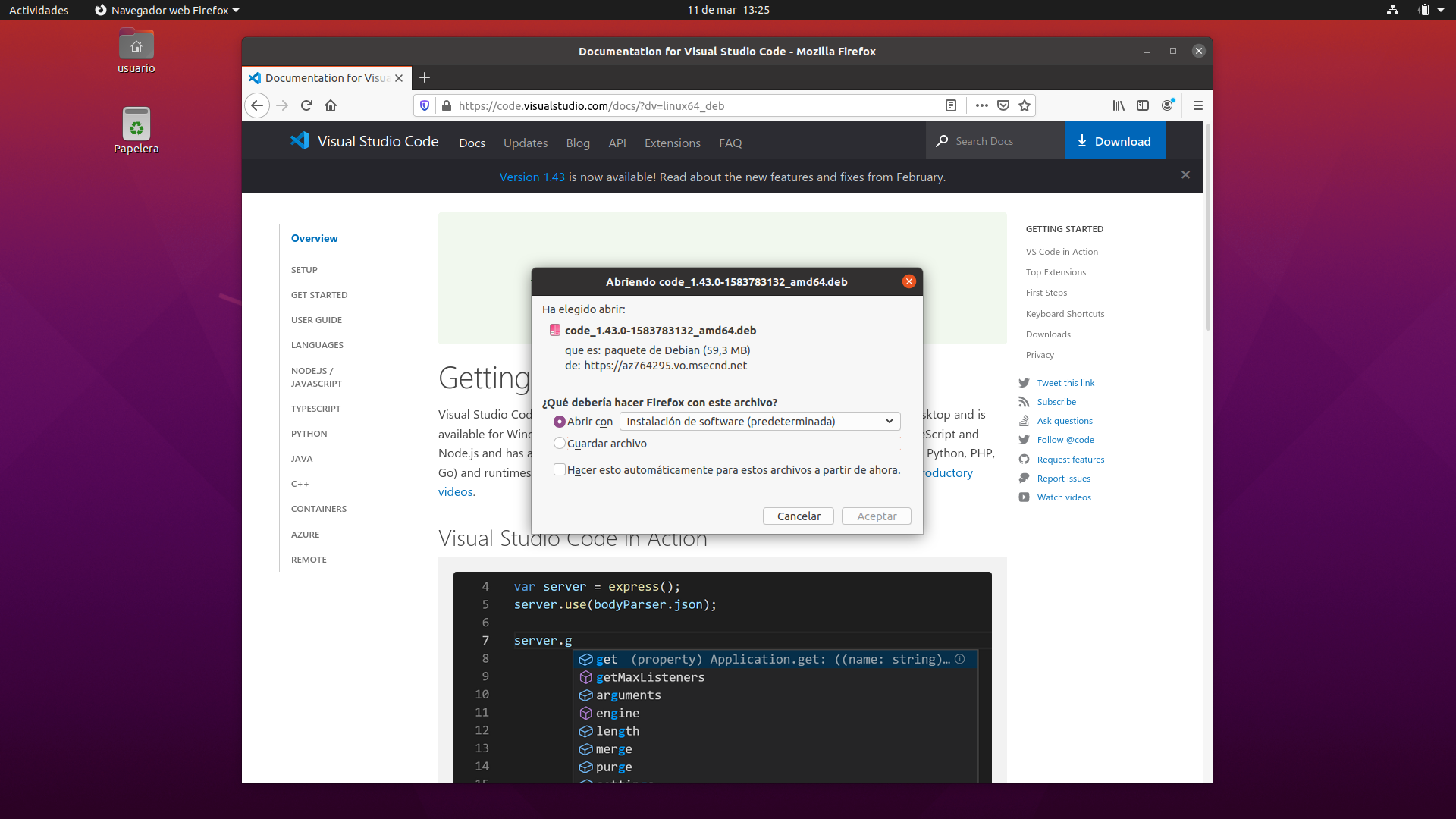Click the Firefox back arrow button
Image resolution: width=1456 pixels, height=819 pixels.
[x=257, y=105]
